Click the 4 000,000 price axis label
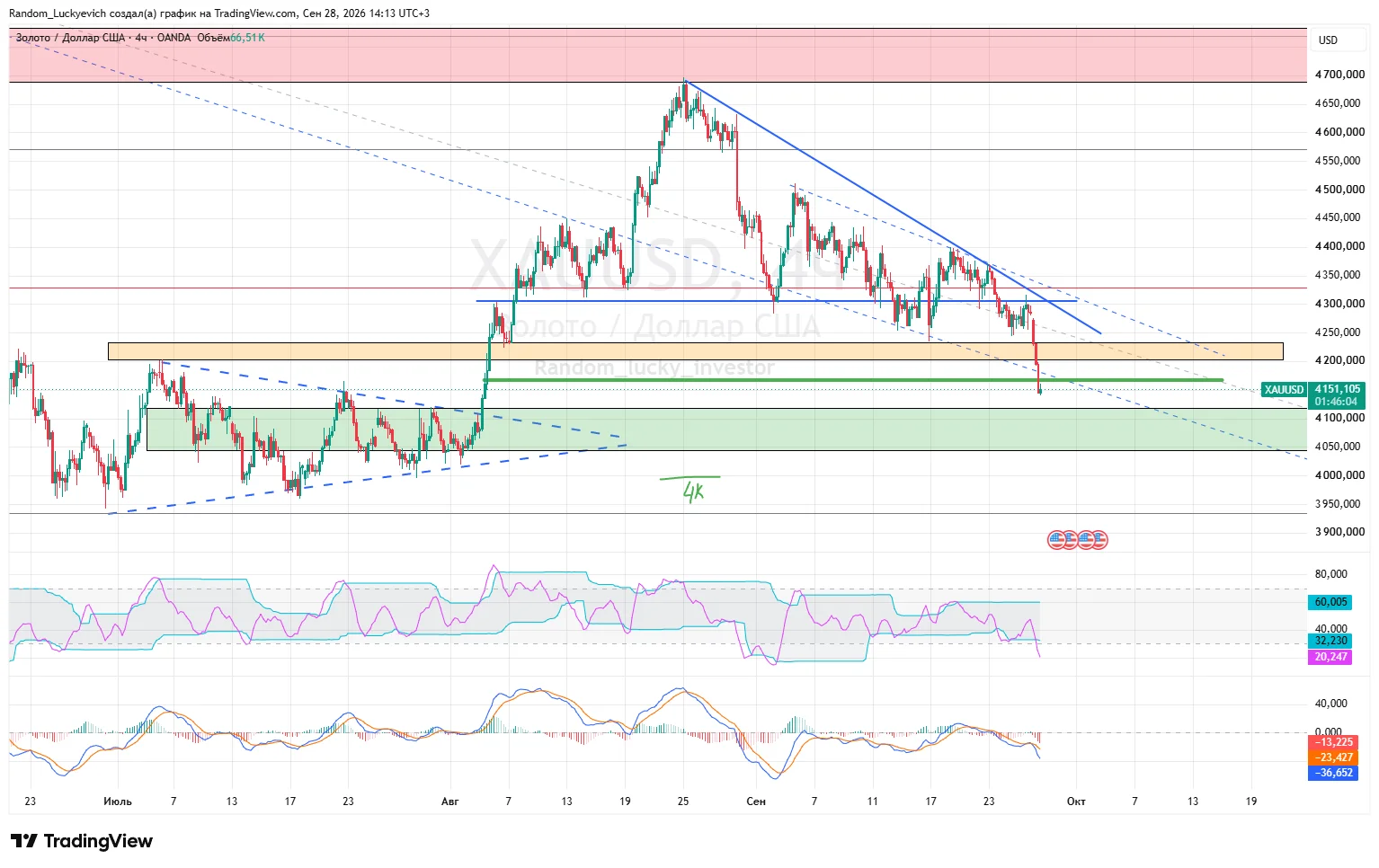 pos(1339,475)
